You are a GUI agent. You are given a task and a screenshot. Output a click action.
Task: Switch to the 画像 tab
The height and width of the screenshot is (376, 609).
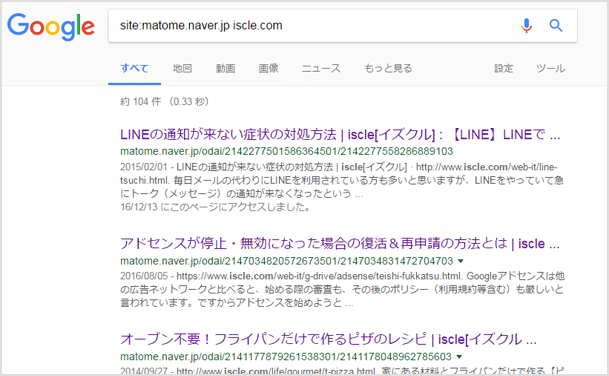click(268, 68)
